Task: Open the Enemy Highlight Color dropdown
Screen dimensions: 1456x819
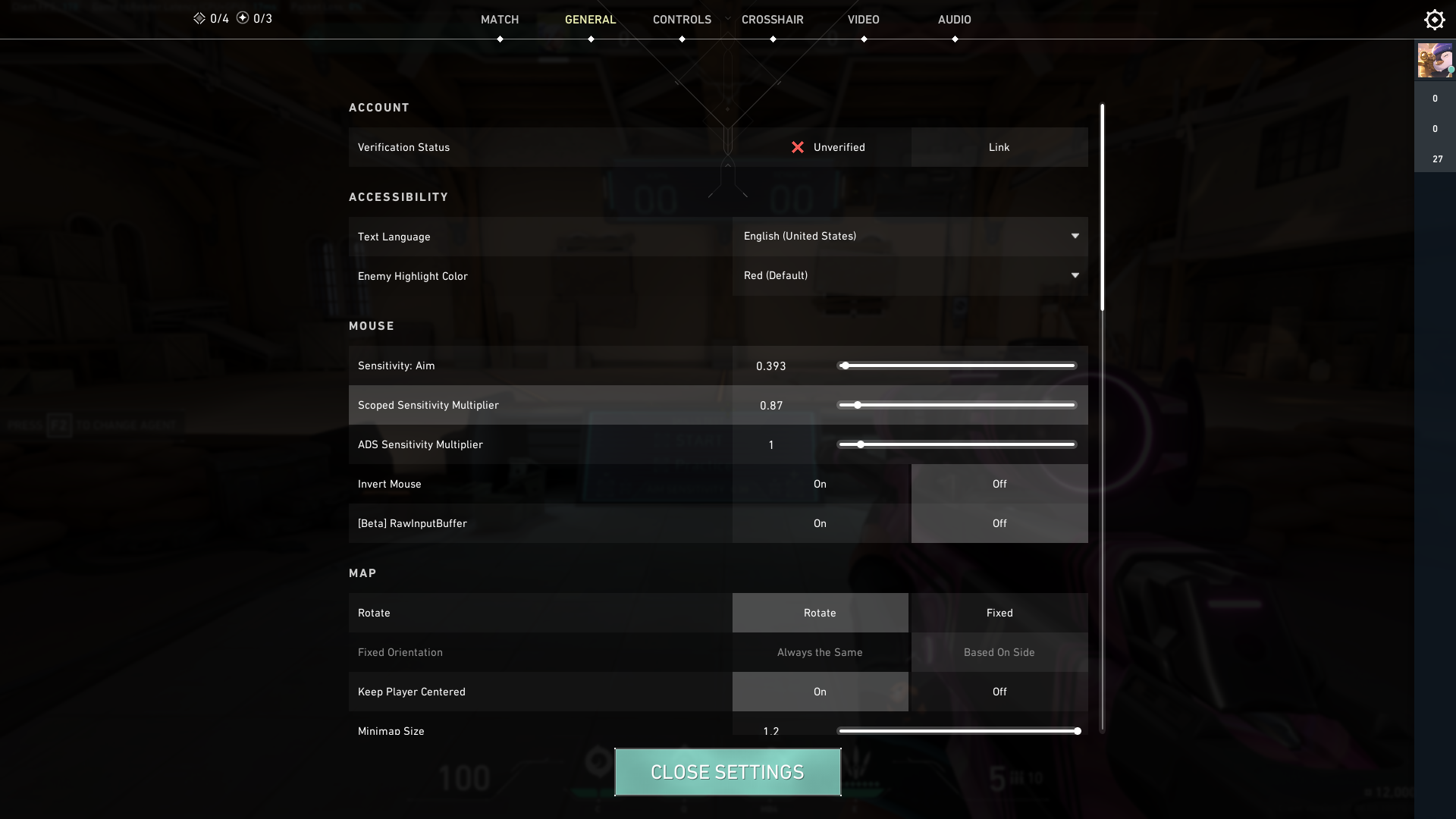Action: (909, 276)
